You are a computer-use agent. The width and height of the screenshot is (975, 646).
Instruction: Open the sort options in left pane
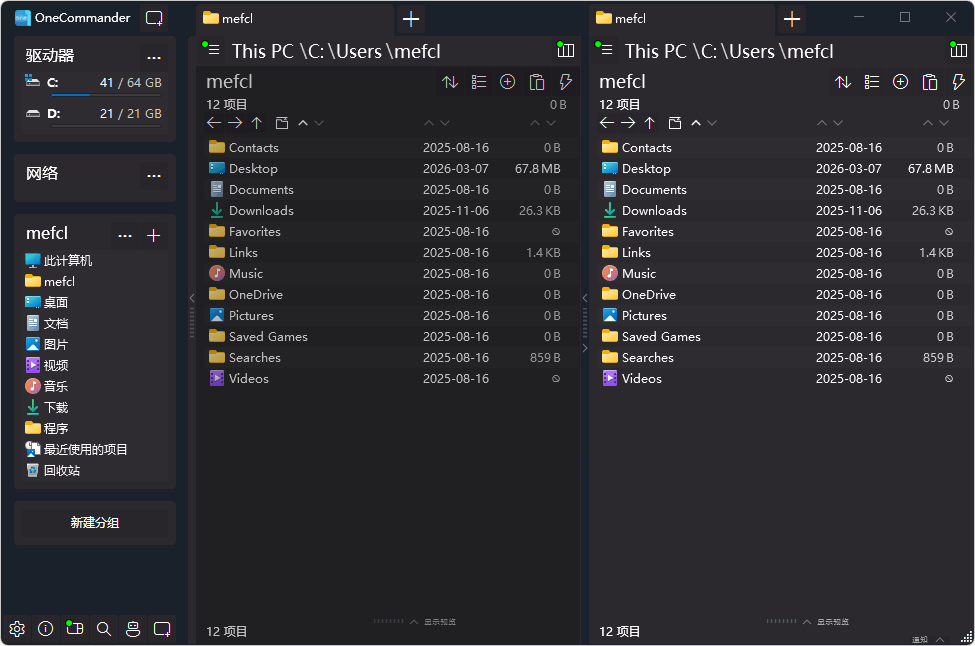click(x=450, y=82)
